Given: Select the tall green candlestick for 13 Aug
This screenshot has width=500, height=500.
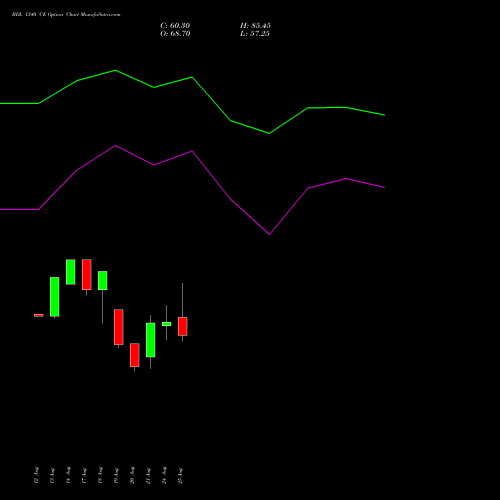Looking at the screenshot, I should tap(55, 297).
